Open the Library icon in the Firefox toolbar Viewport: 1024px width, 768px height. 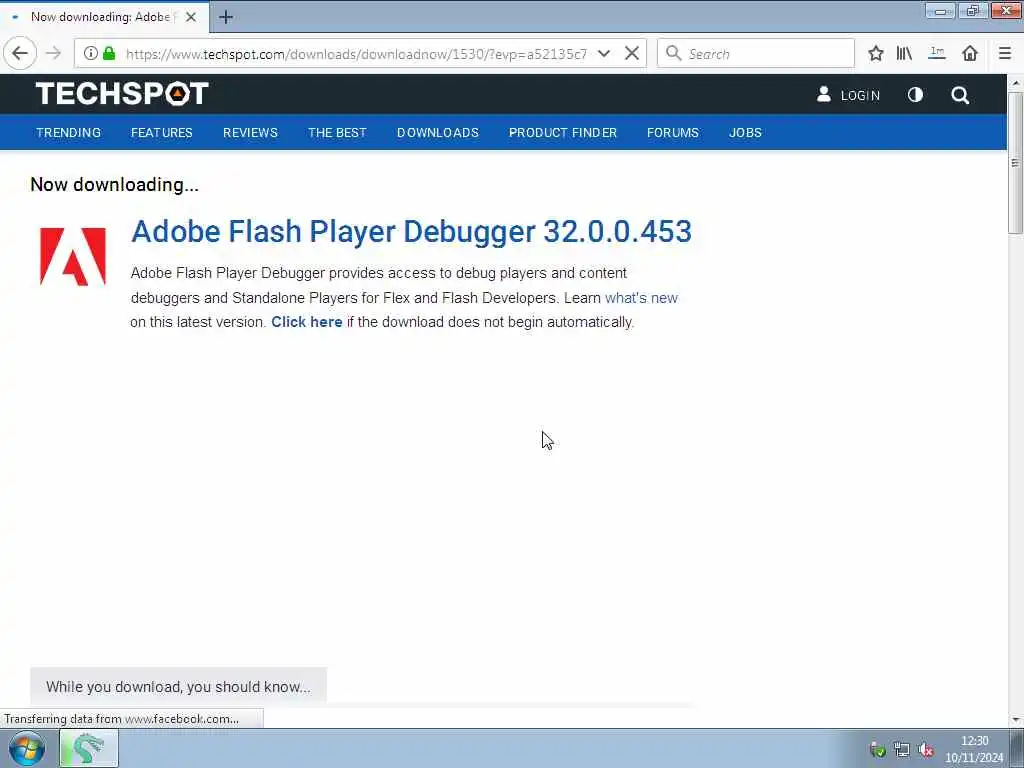(904, 54)
